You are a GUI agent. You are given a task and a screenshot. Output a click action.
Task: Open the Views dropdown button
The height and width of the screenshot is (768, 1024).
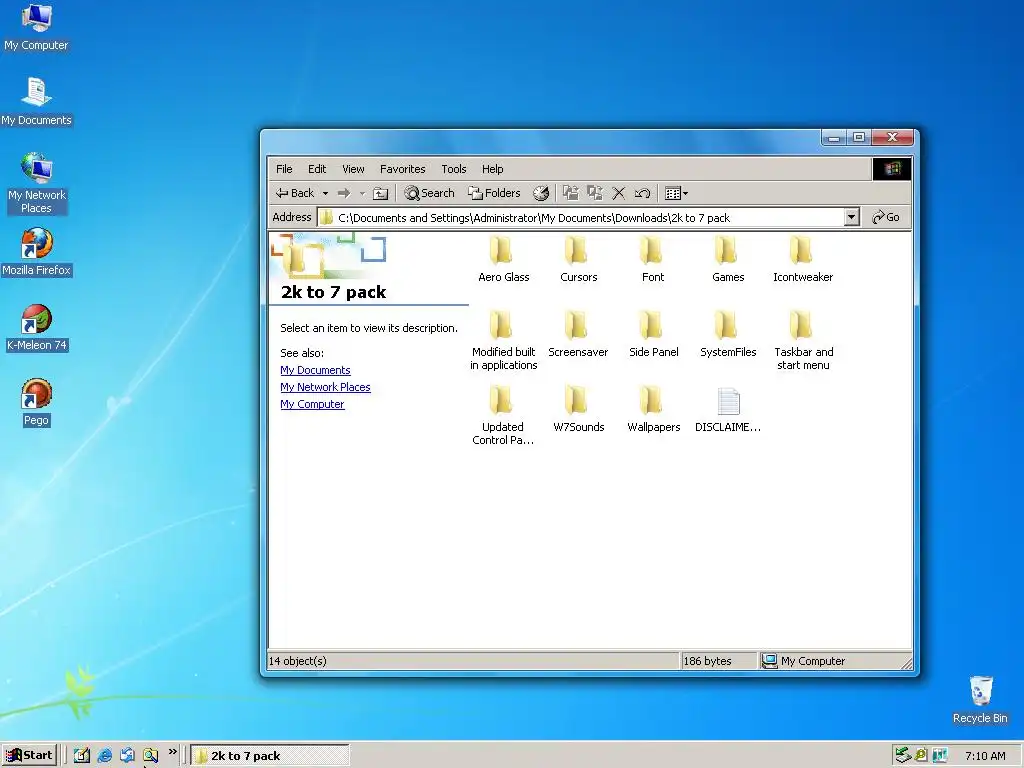tap(676, 193)
